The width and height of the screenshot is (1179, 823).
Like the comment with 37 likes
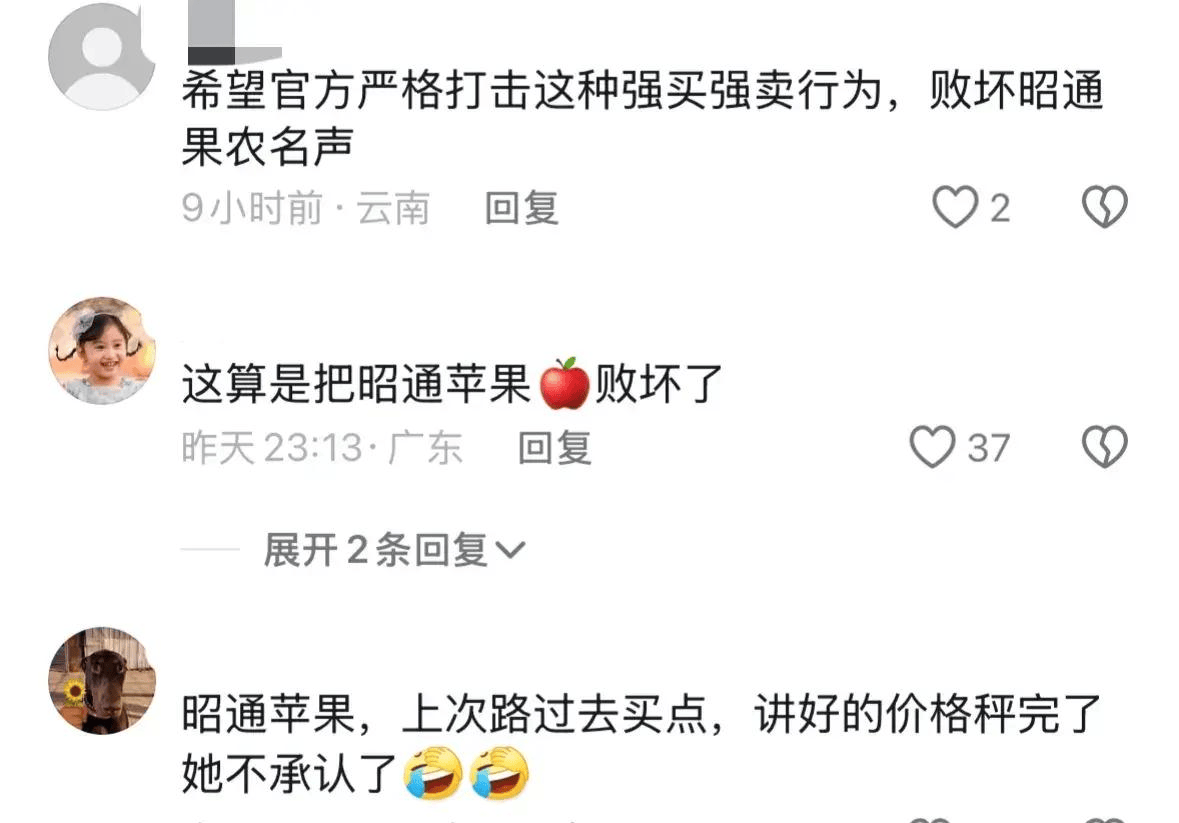[x=932, y=447]
